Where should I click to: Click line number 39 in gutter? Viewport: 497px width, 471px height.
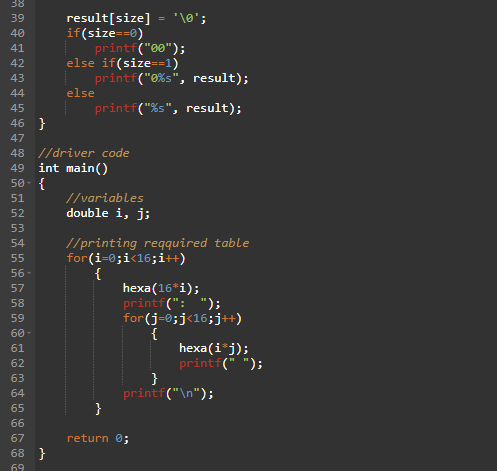[x=17, y=18]
